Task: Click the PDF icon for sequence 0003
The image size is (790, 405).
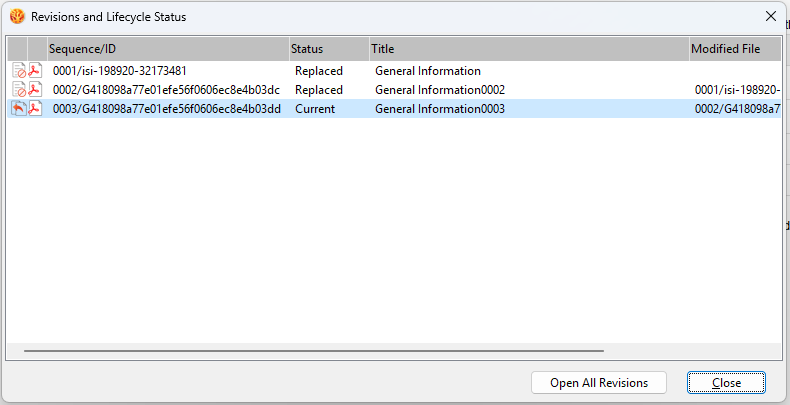Action: [35, 109]
